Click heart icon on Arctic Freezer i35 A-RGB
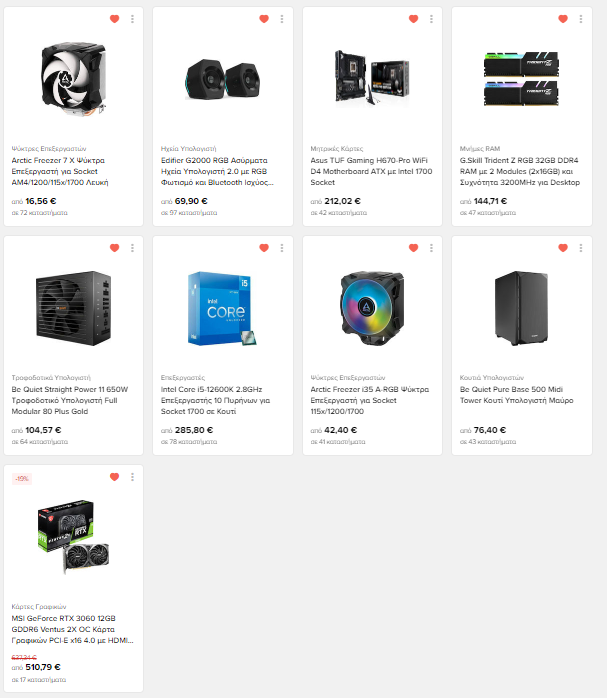The width and height of the screenshot is (607, 698). click(413, 248)
